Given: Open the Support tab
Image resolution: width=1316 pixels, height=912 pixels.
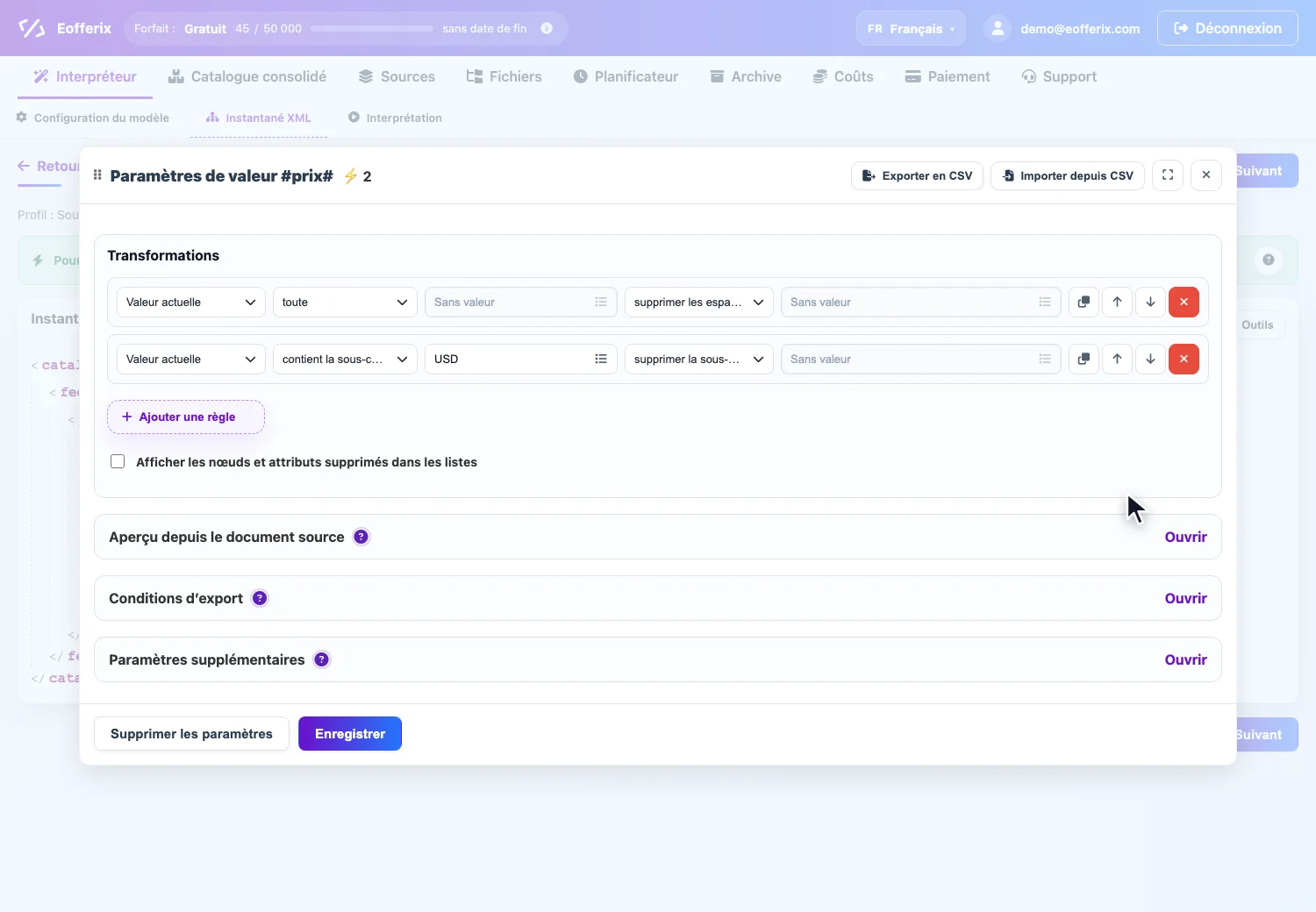Looking at the screenshot, I should pos(1059,76).
